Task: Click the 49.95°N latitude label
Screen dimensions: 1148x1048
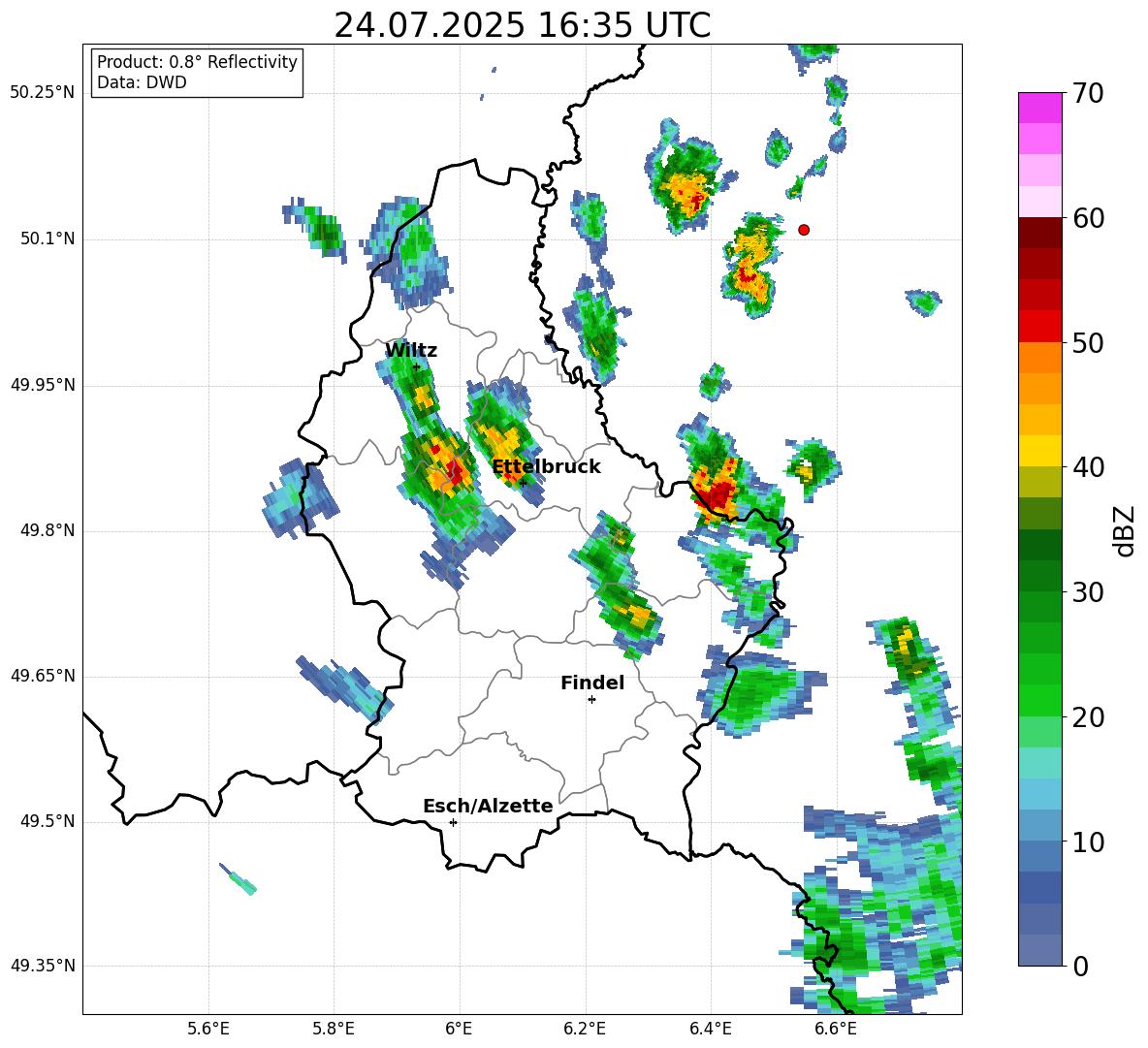Action: tap(43, 385)
